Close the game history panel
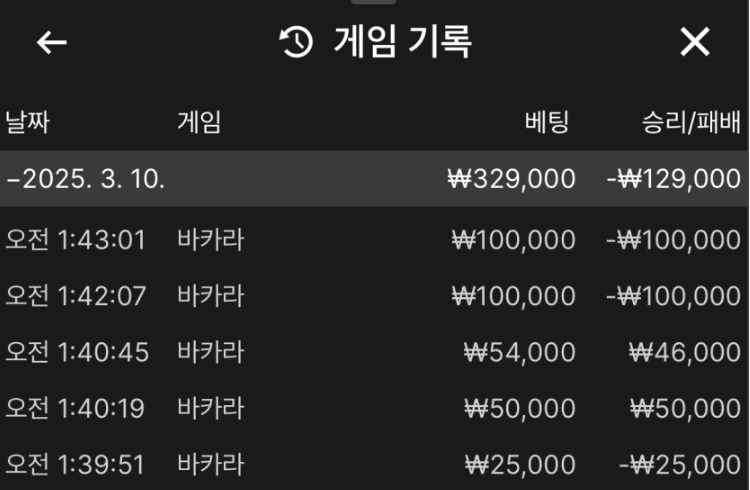750x490 pixels. click(694, 42)
